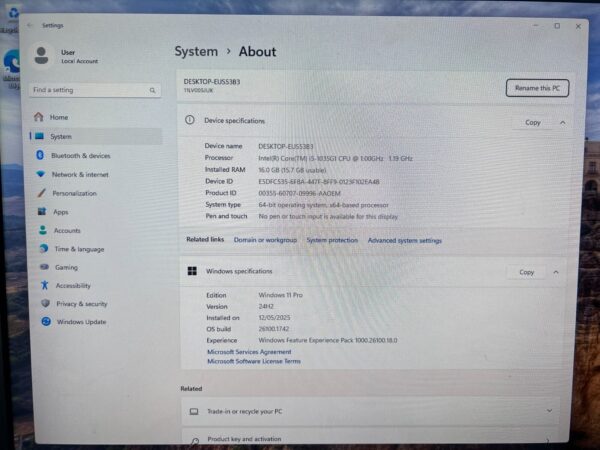Click the Accounts person icon

click(43, 230)
